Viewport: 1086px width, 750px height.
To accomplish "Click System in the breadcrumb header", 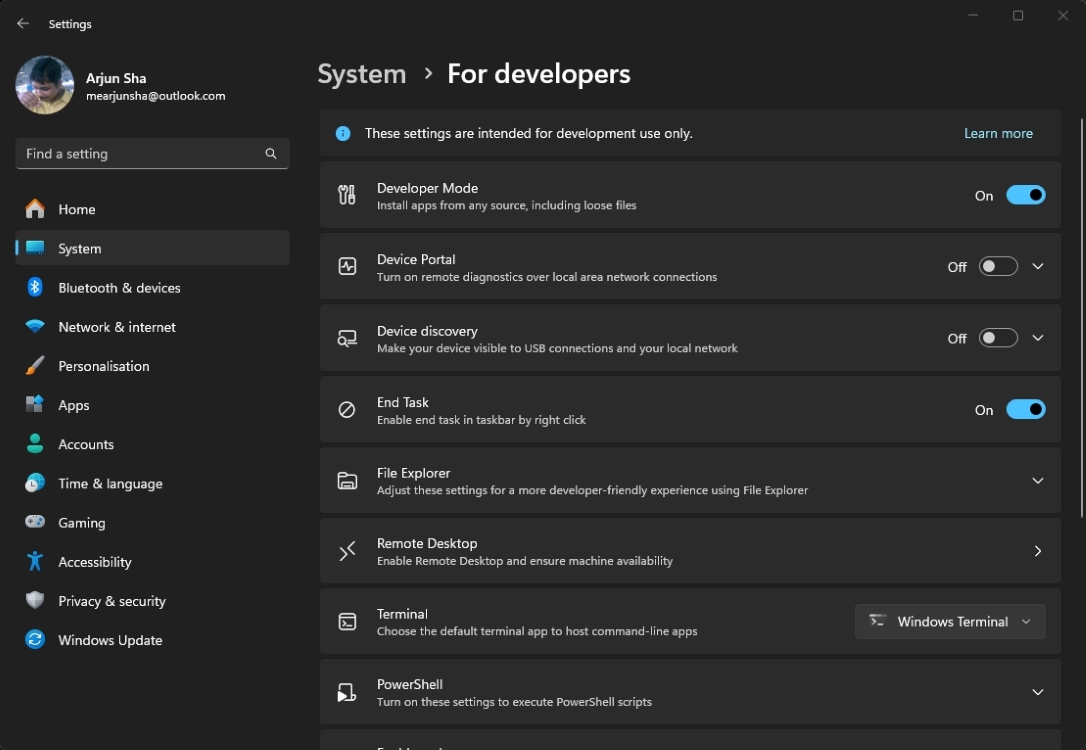I will [361, 73].
